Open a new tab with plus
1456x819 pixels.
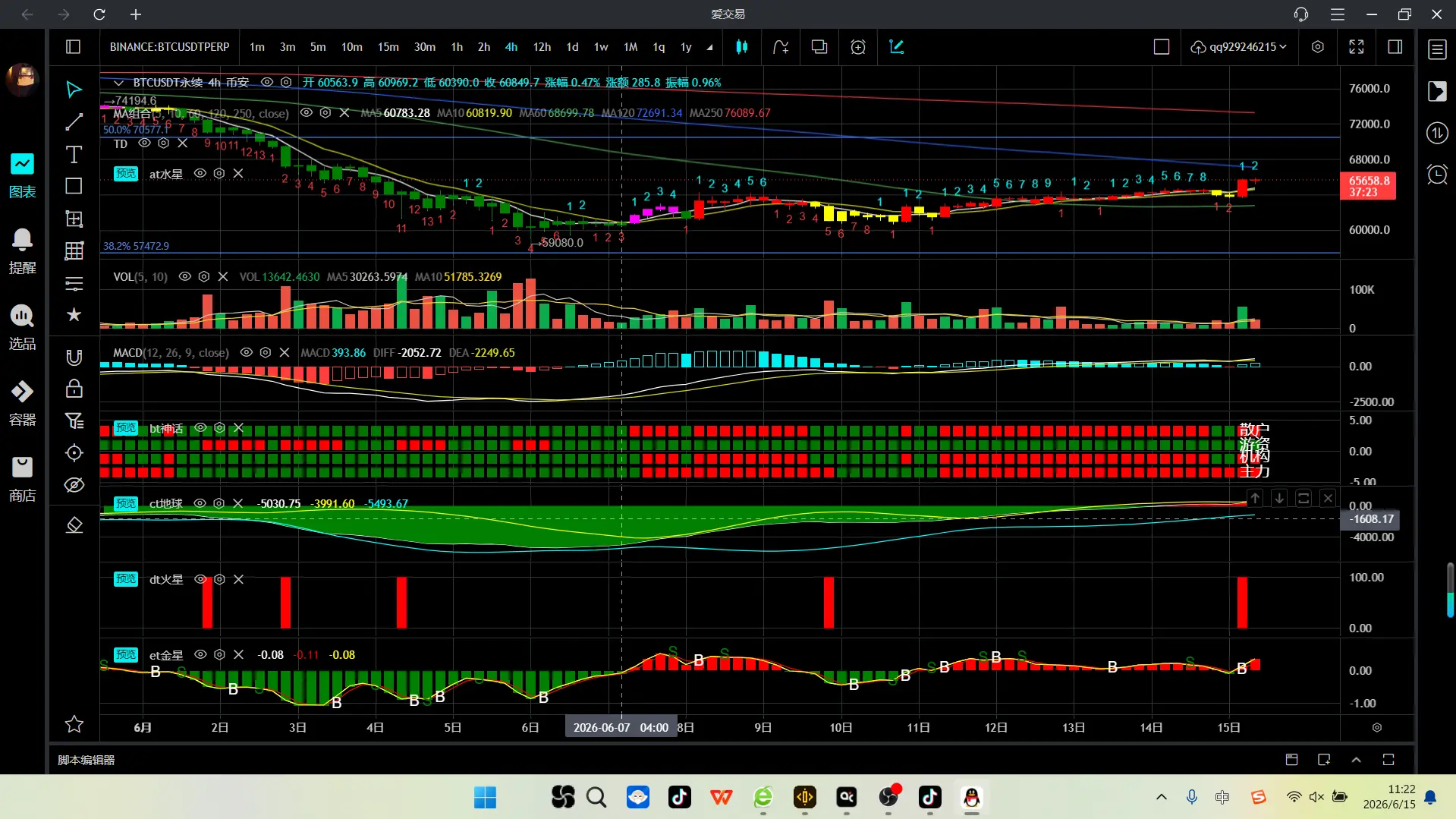[136, 14]
